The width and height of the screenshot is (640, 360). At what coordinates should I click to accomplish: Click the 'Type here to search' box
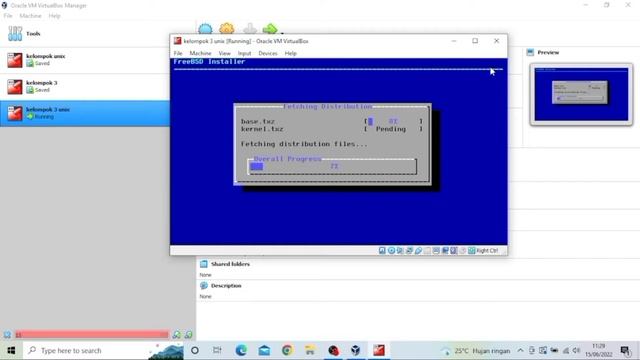pyautogui.click(x=103, y=351)
